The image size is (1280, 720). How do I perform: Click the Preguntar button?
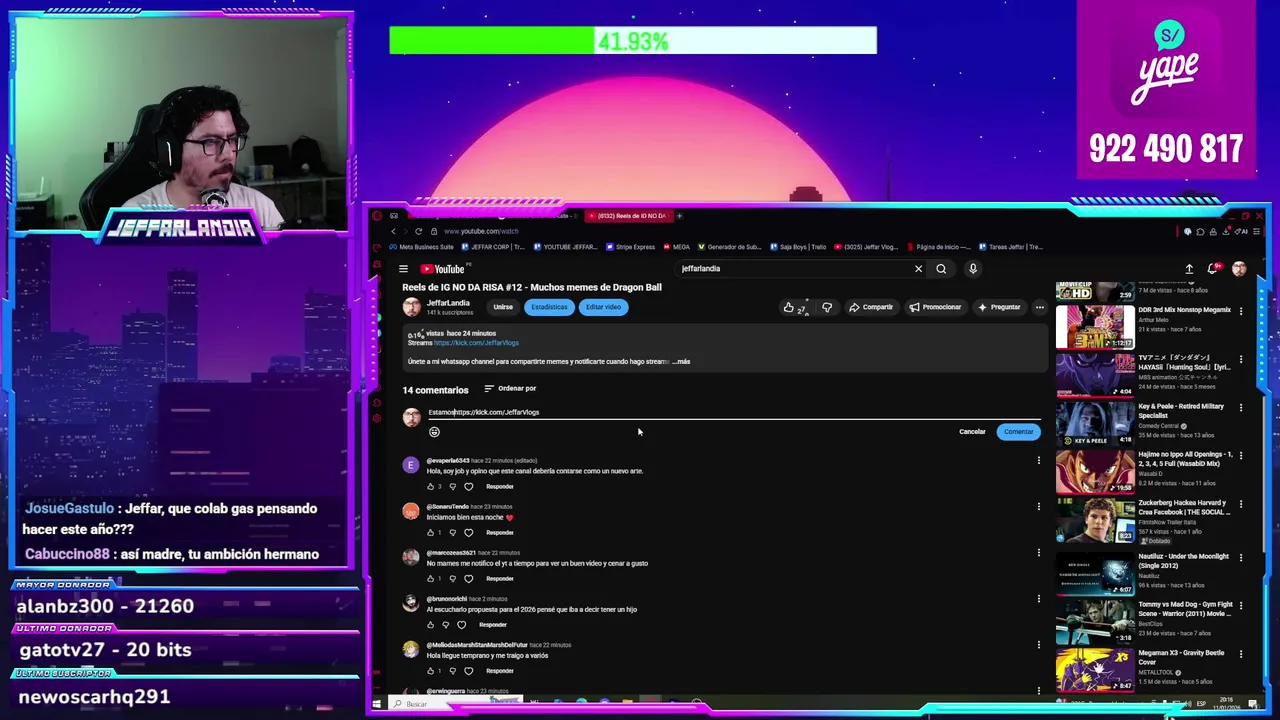[1000, 308]
